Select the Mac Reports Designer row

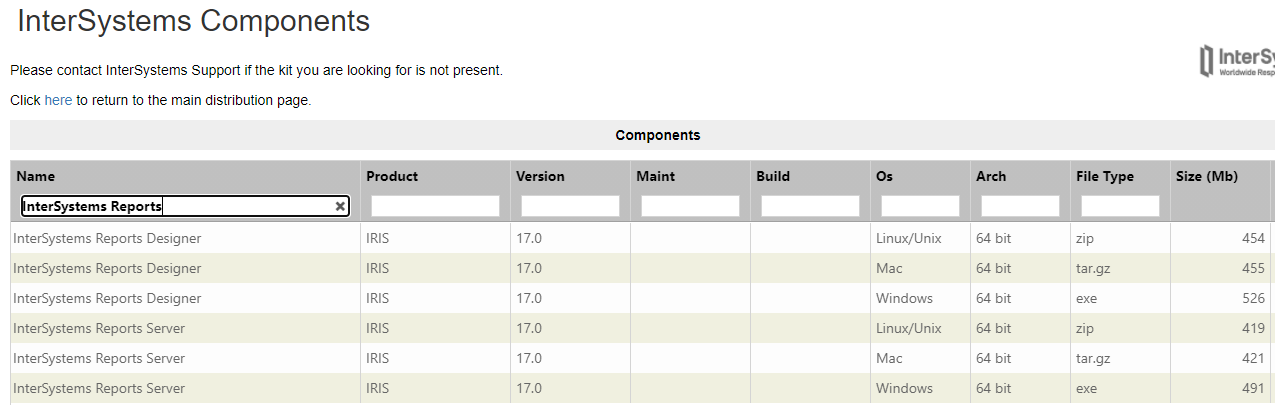(x=107, y=268)
